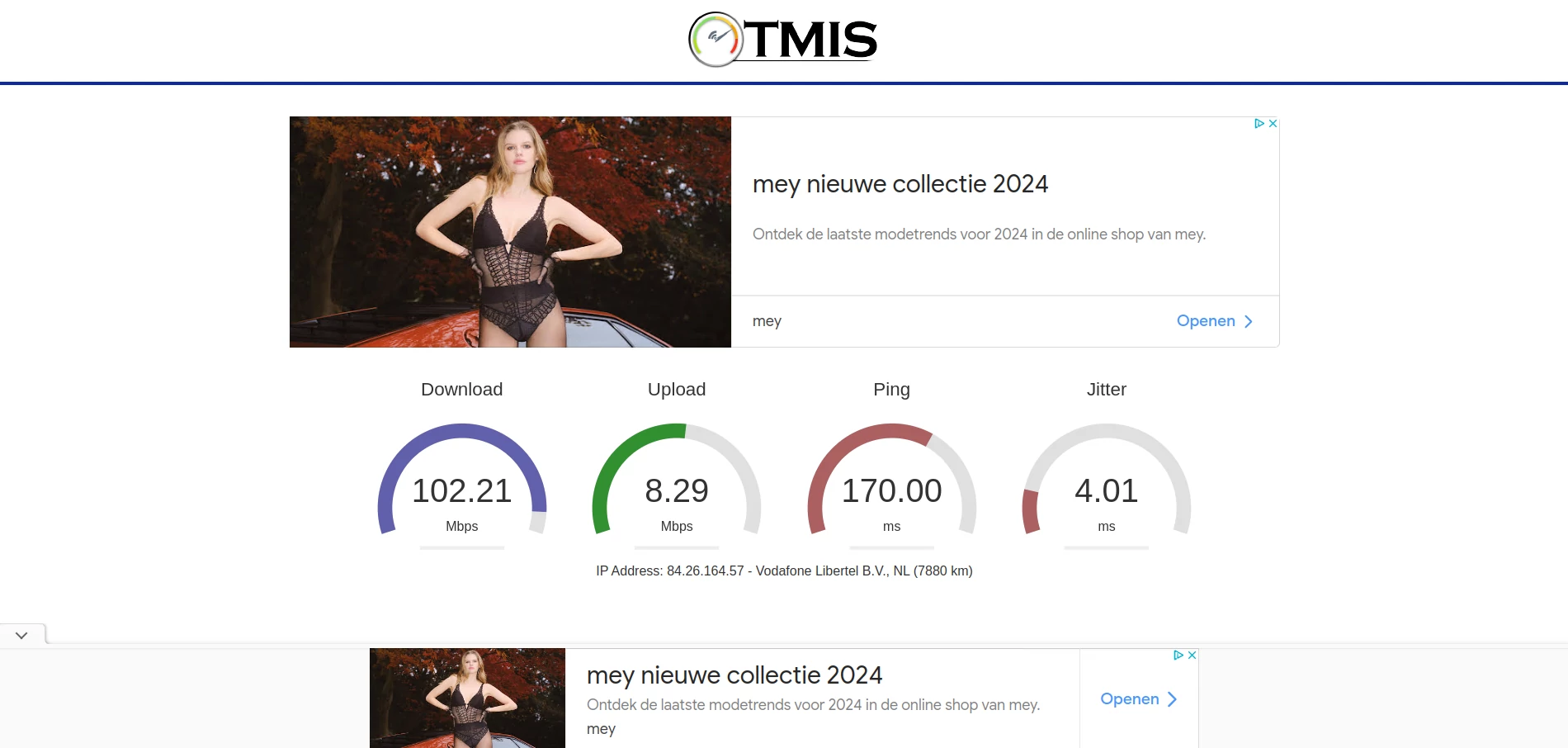Open AdChoices info on top ad

click(x=1259, y=123)
